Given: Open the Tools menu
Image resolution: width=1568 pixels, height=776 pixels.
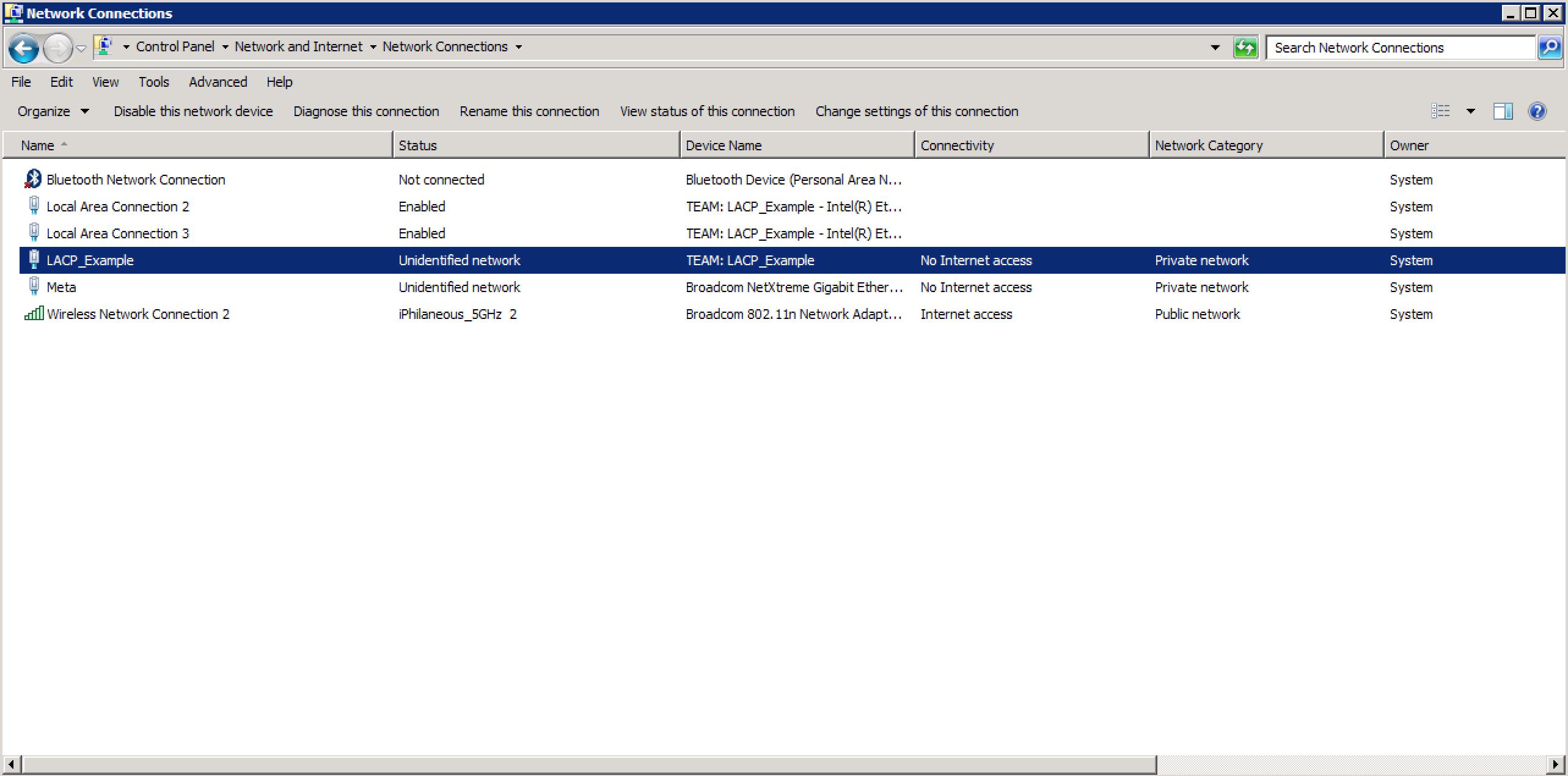Looking at the screenshot, I should tap(153, 82).
